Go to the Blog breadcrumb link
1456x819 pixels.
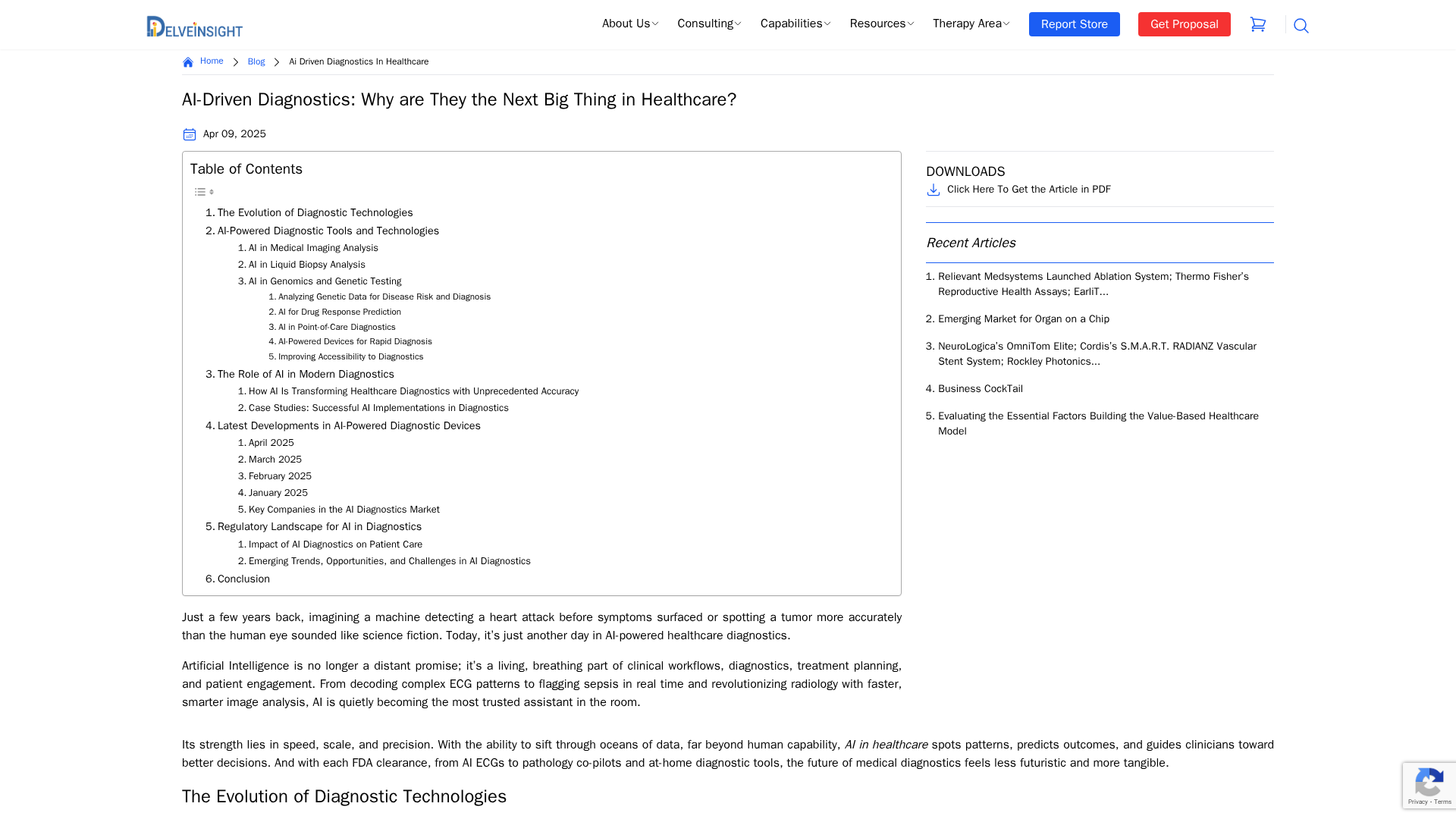pyautogui.click(x=256, y=61)
